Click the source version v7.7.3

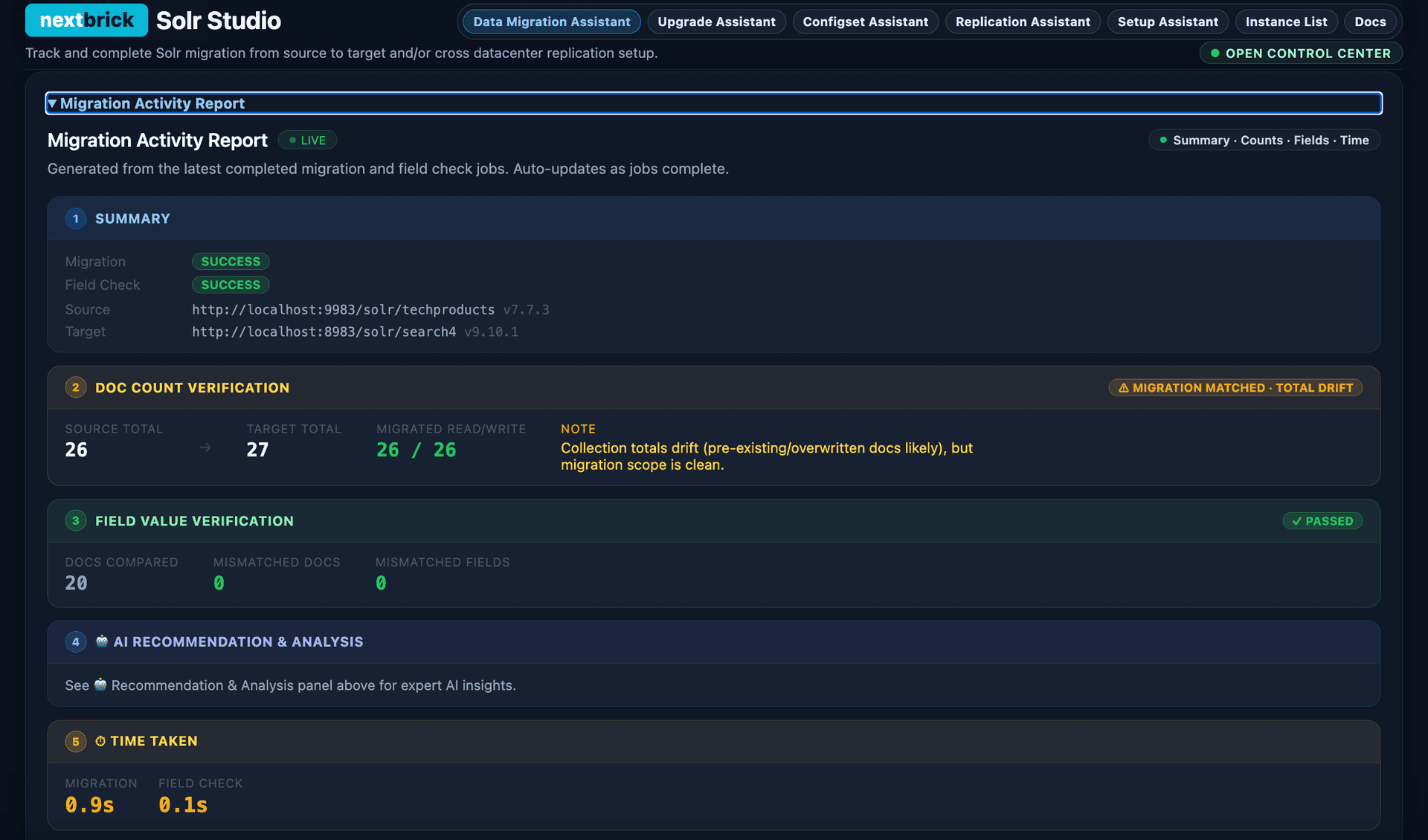pyautogui.click(x=526, y=309)
